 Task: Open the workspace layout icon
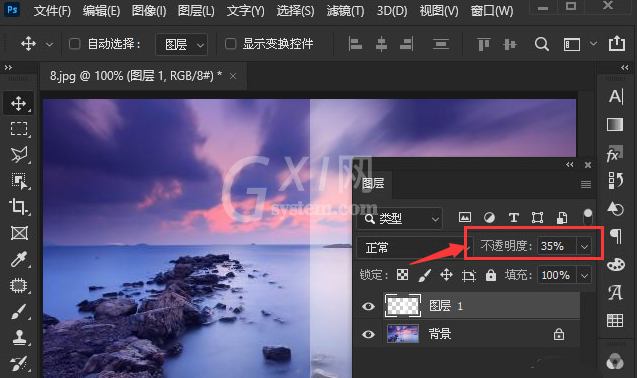tap(572, 44)
